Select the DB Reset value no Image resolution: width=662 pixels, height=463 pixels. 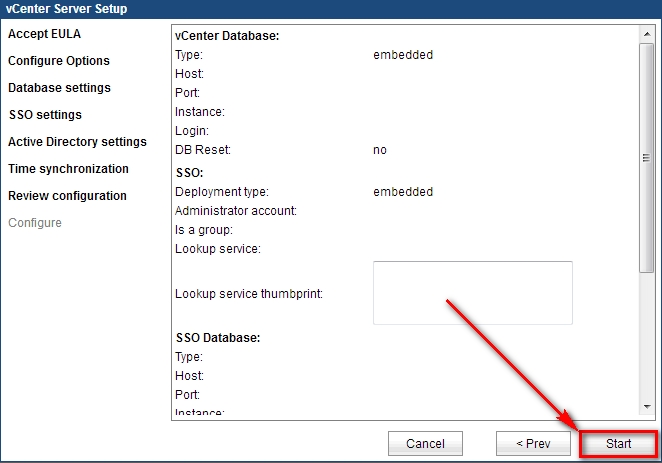click(380, 150)
